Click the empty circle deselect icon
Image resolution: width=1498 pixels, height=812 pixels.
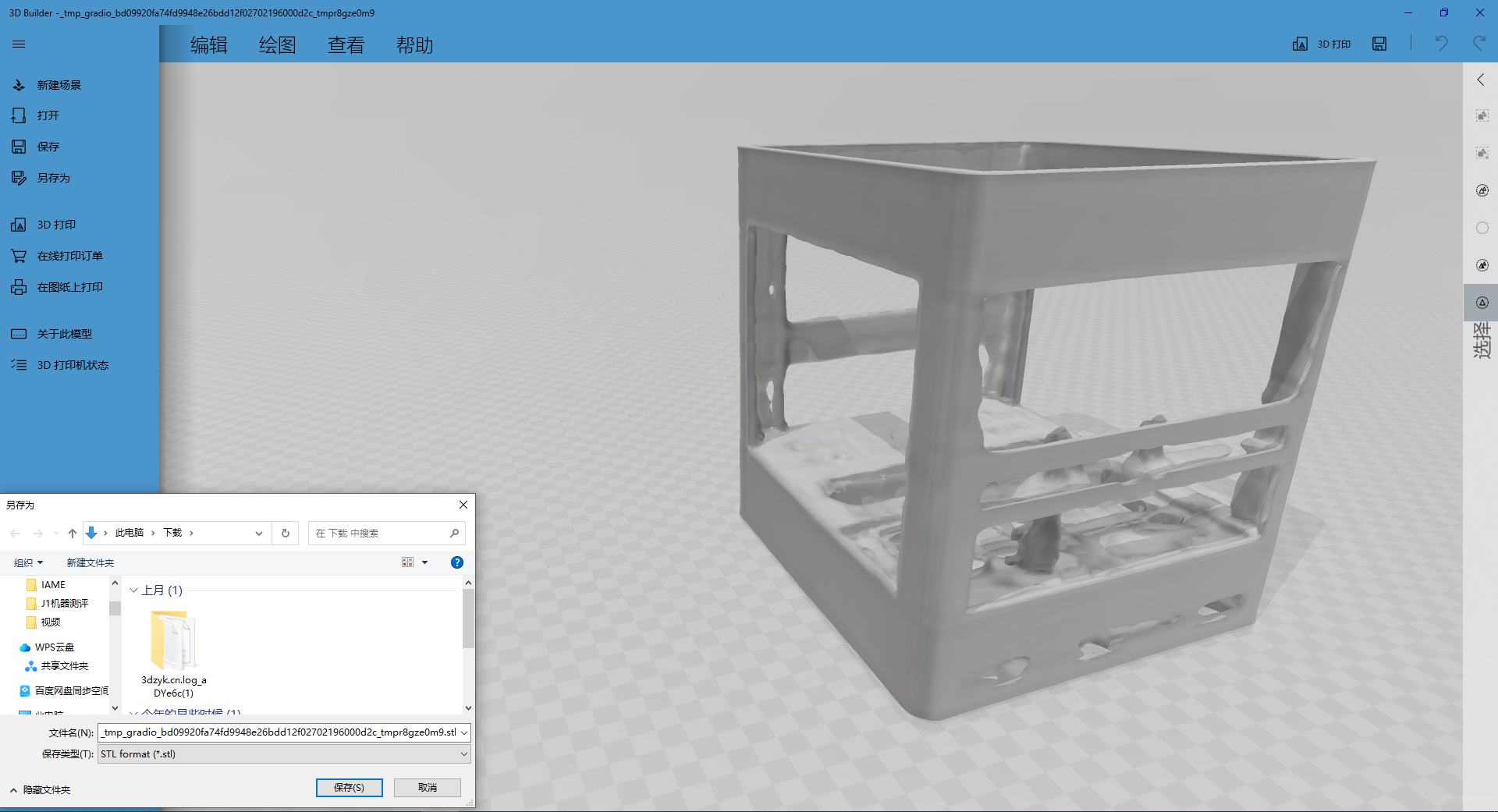click(1482, 228)
